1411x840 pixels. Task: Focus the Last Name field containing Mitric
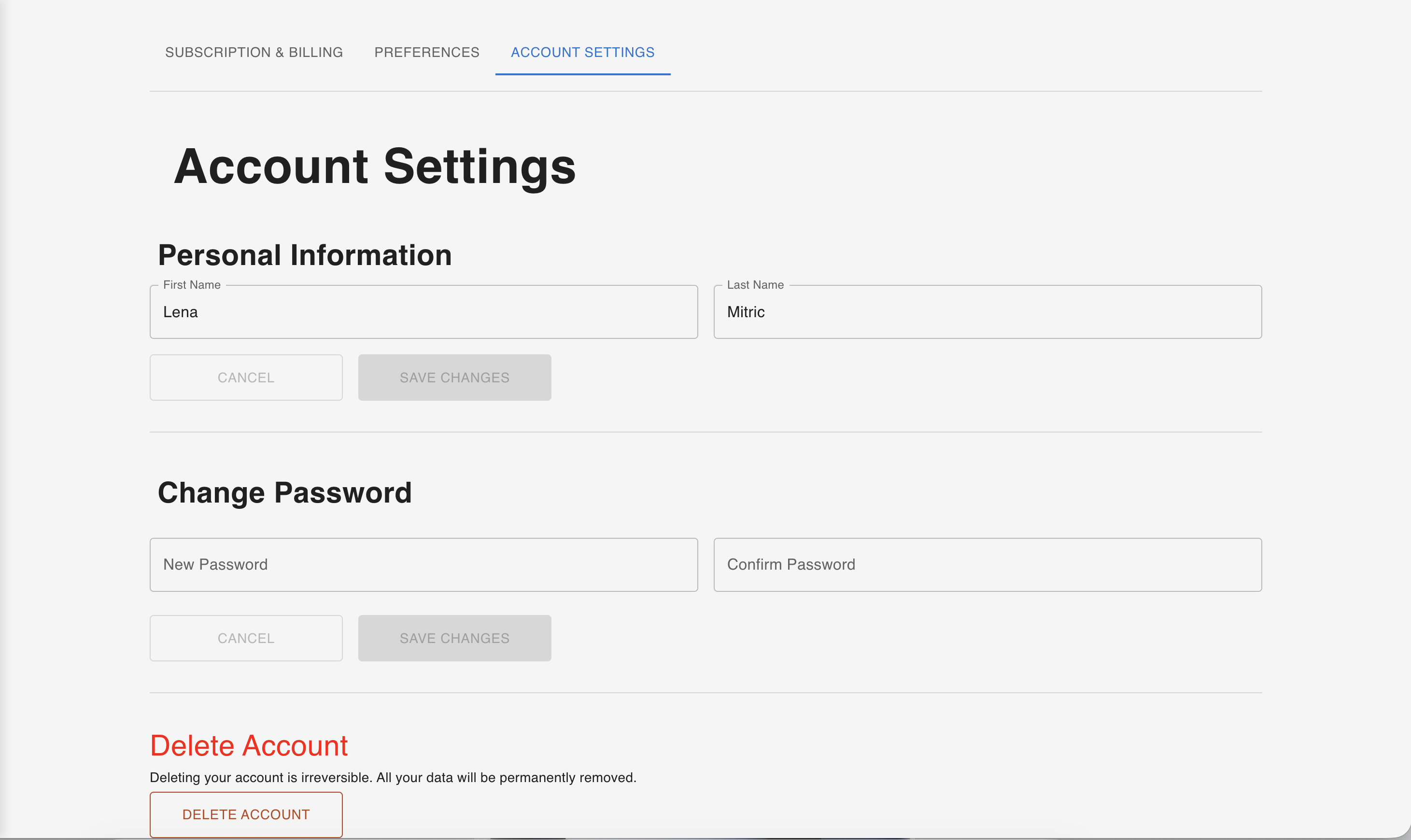[987, 312]
